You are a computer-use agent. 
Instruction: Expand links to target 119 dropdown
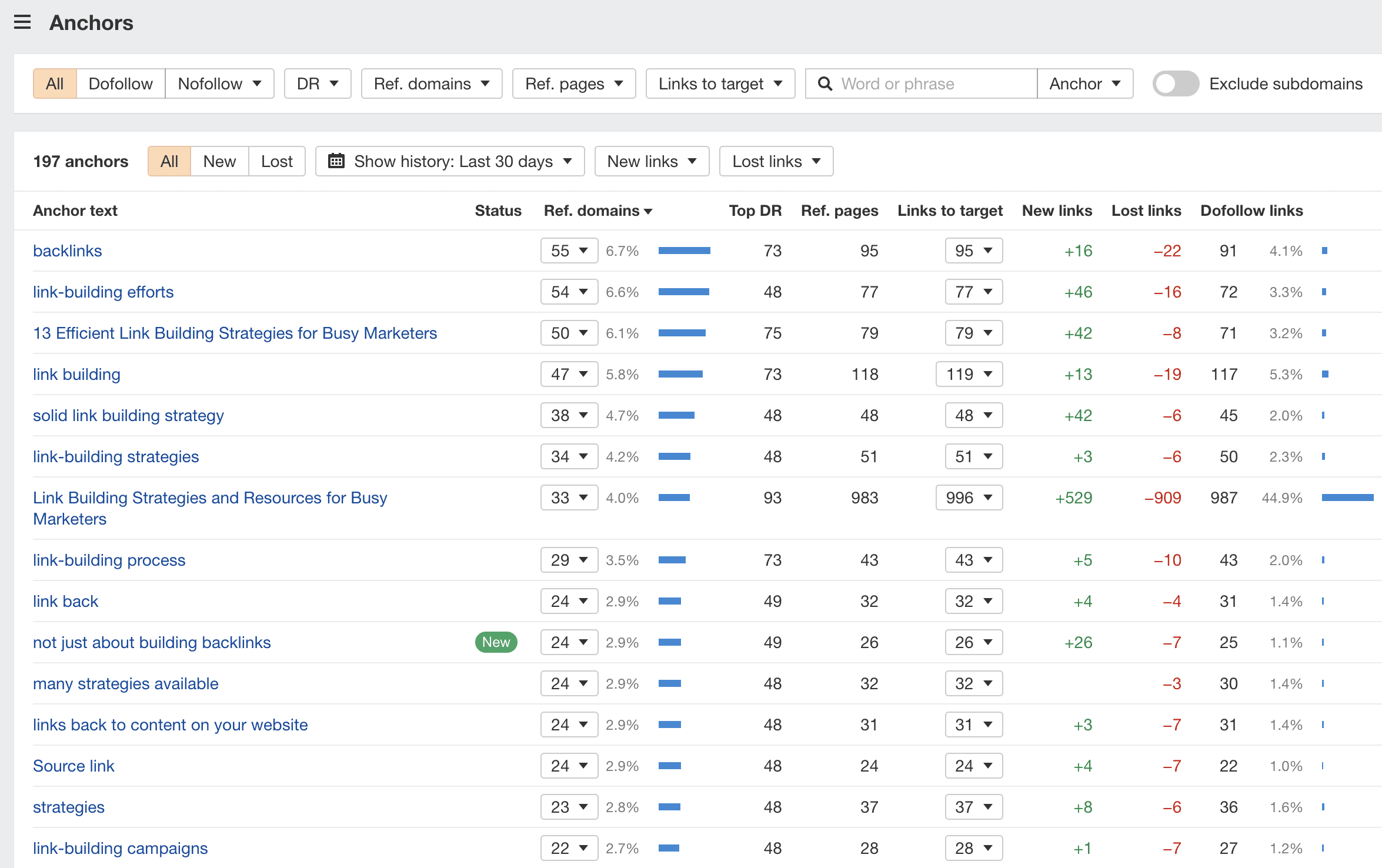[969, 374]
